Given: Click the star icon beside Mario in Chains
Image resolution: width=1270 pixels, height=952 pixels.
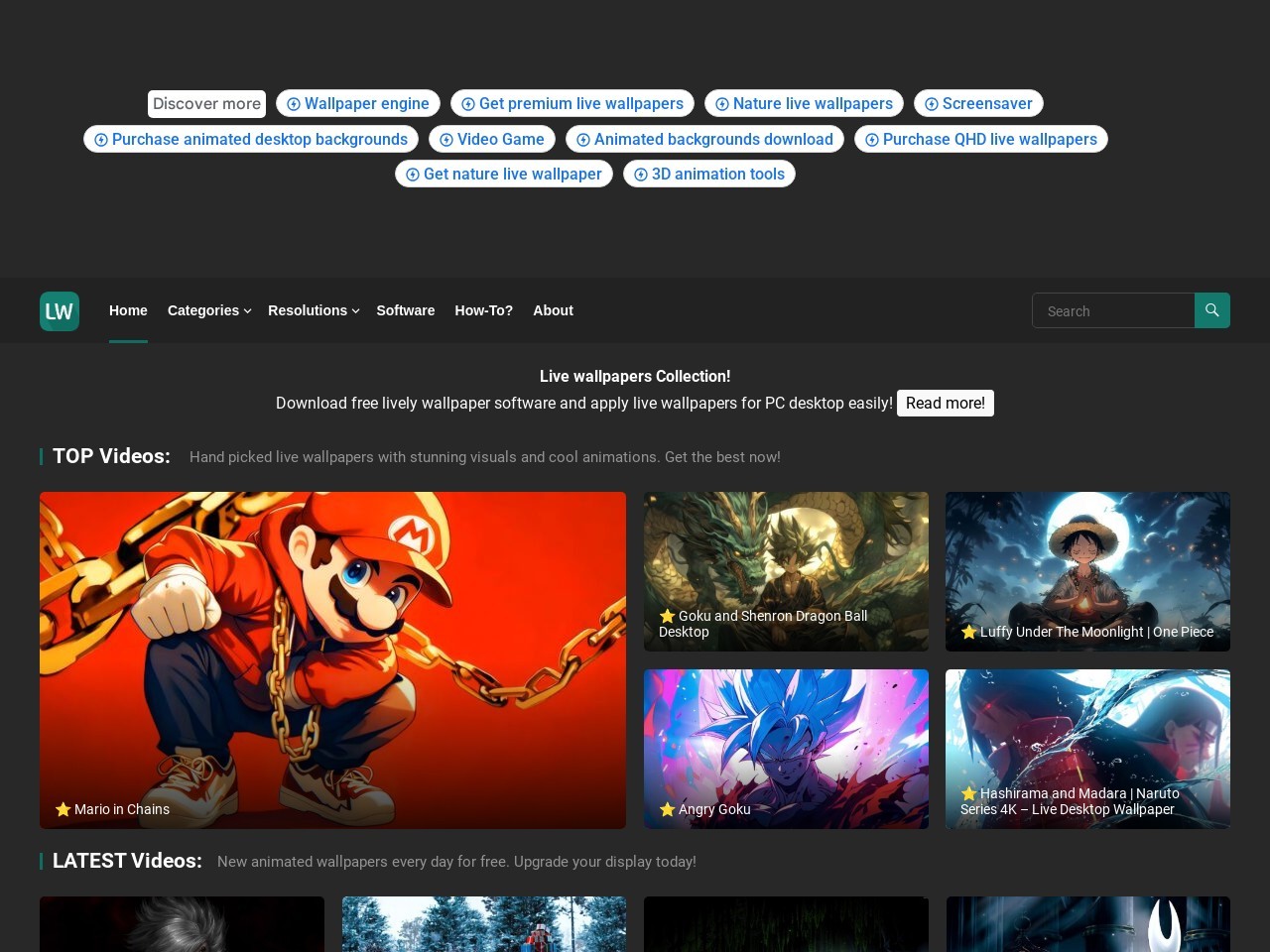Looking at the screenshot, I should point(63,809).
